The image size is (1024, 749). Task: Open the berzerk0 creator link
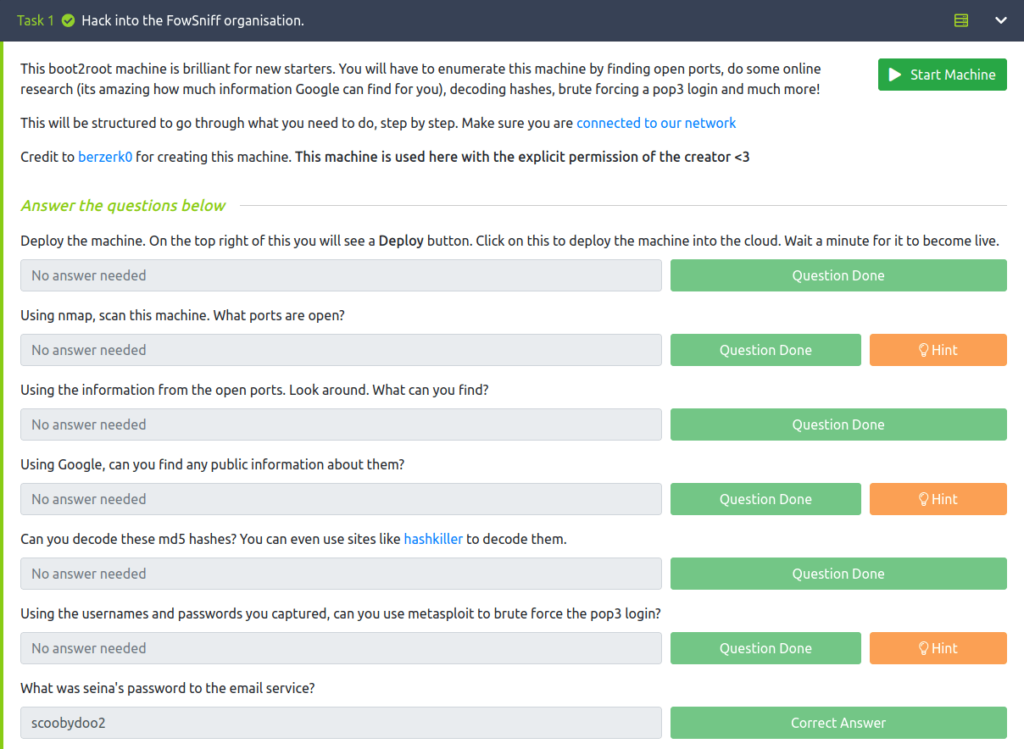(105, 157)
